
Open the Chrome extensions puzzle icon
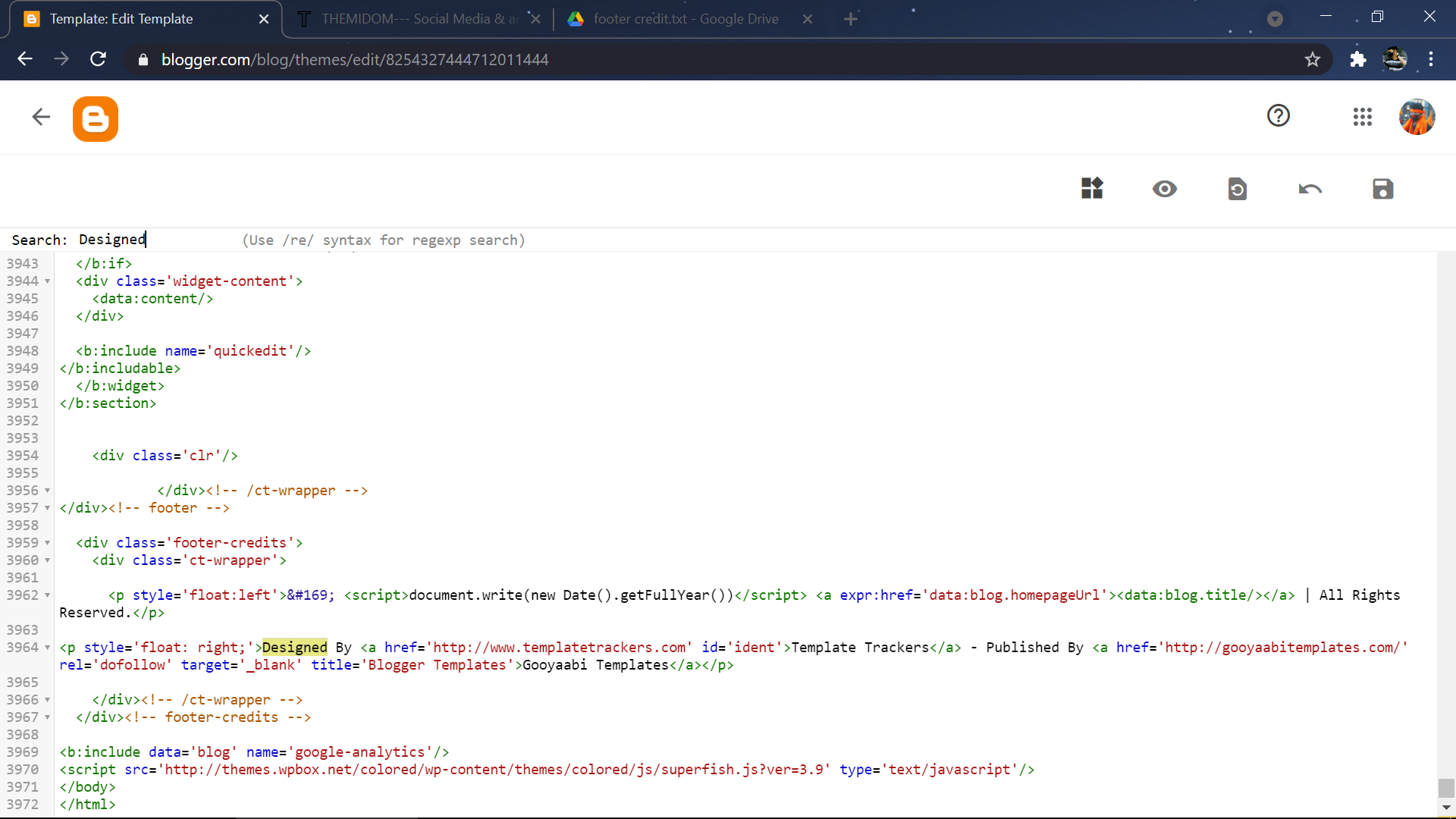pos(1357,59)
